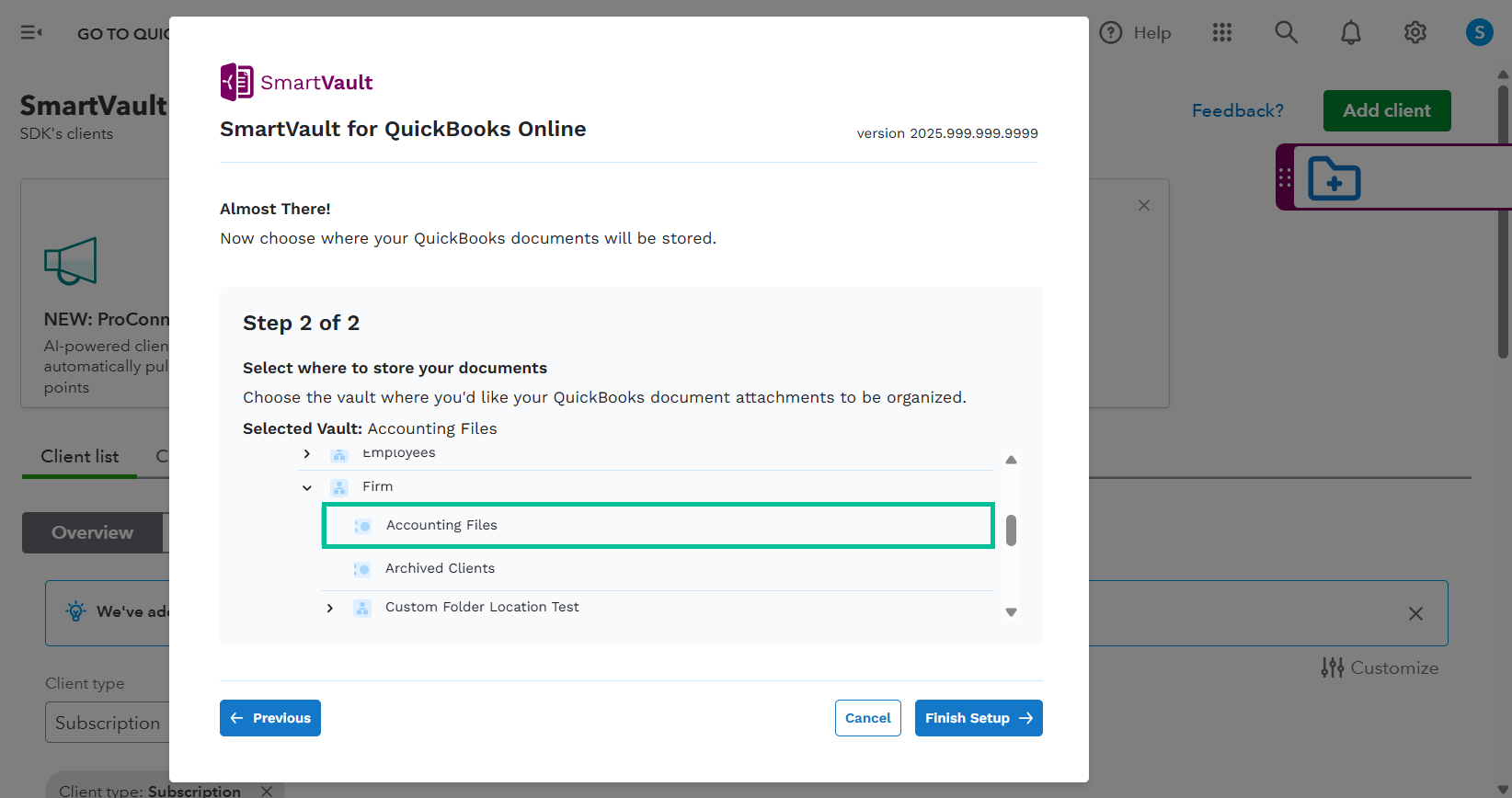Click the Employees folder icon
Screen dimensions: 1512x798
(339, 453)
